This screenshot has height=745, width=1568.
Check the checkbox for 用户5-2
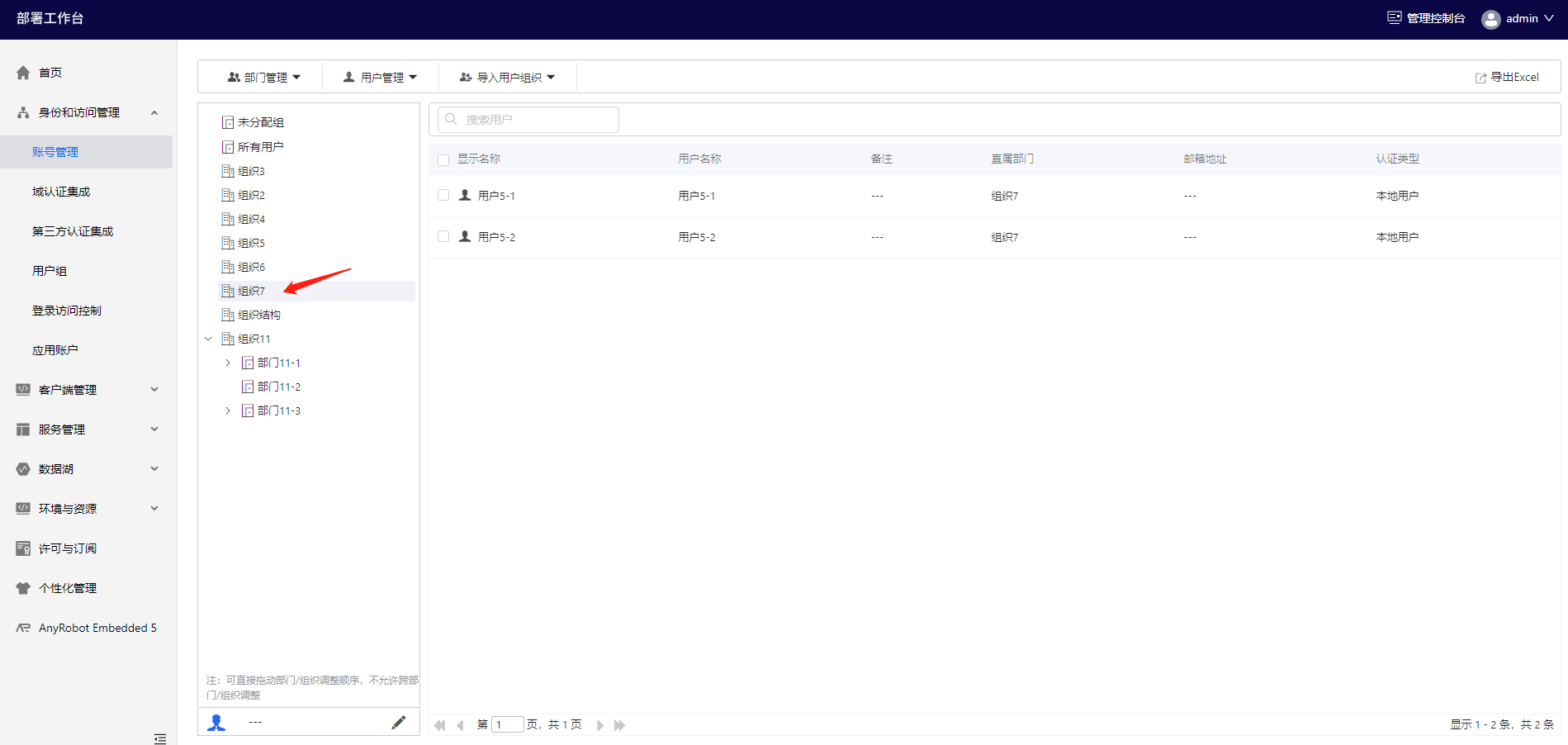pos(443,236)
